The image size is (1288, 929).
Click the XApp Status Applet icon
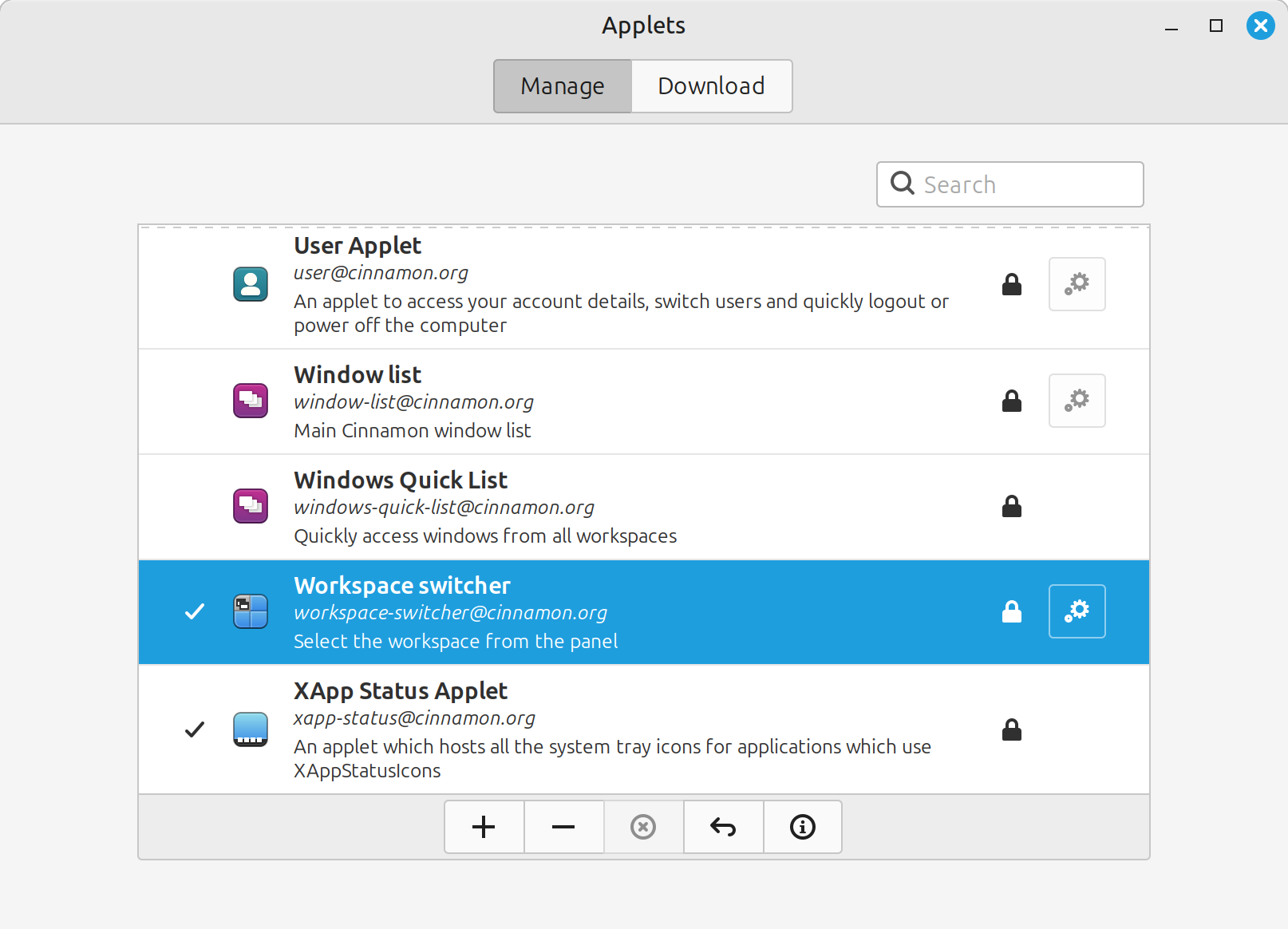click(x=251, y=729)
